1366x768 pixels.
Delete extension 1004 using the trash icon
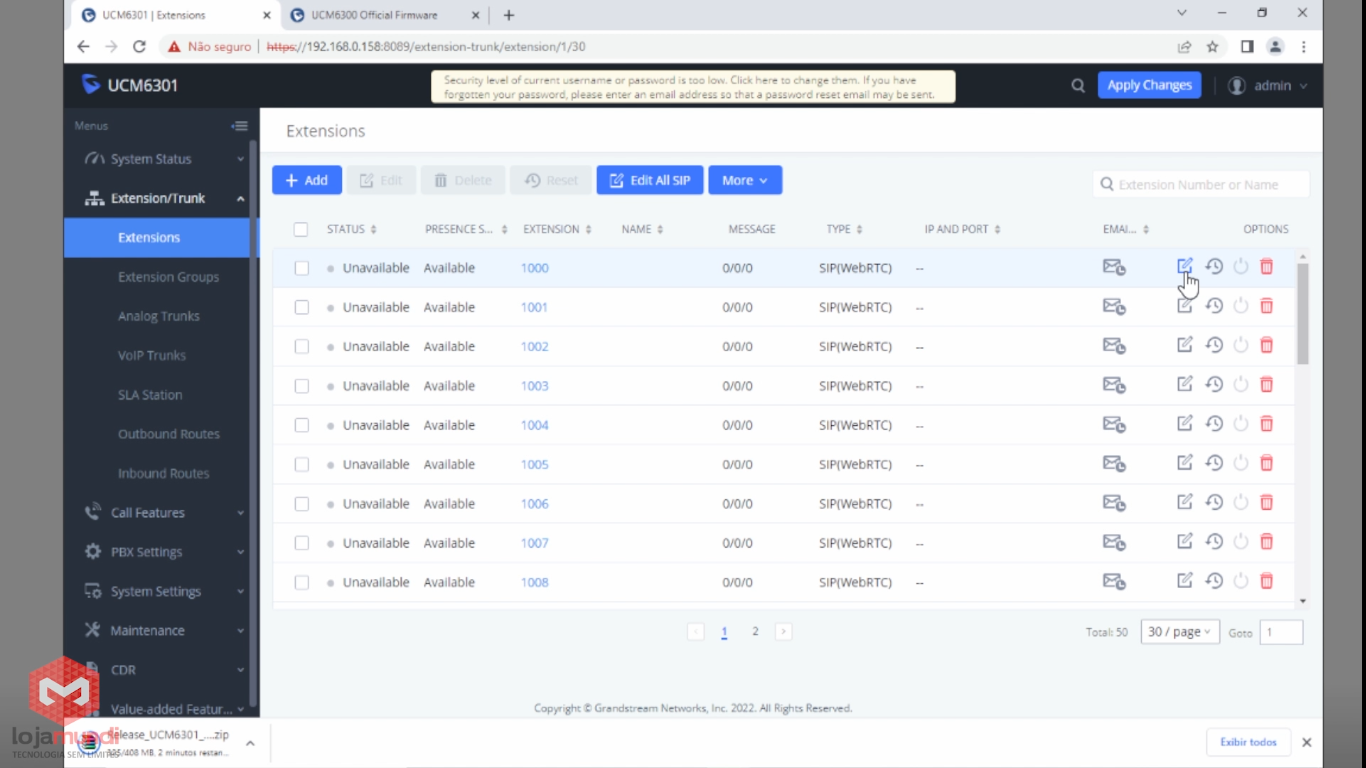(x=1266, y=424)
